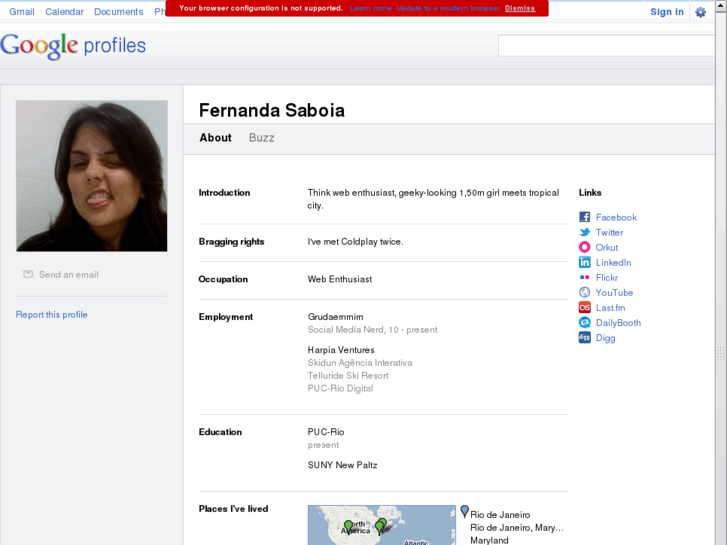Click I've met Coldplay twice text
The height and width of the screenshot is (545, 727).
click(x=355, y=242)
